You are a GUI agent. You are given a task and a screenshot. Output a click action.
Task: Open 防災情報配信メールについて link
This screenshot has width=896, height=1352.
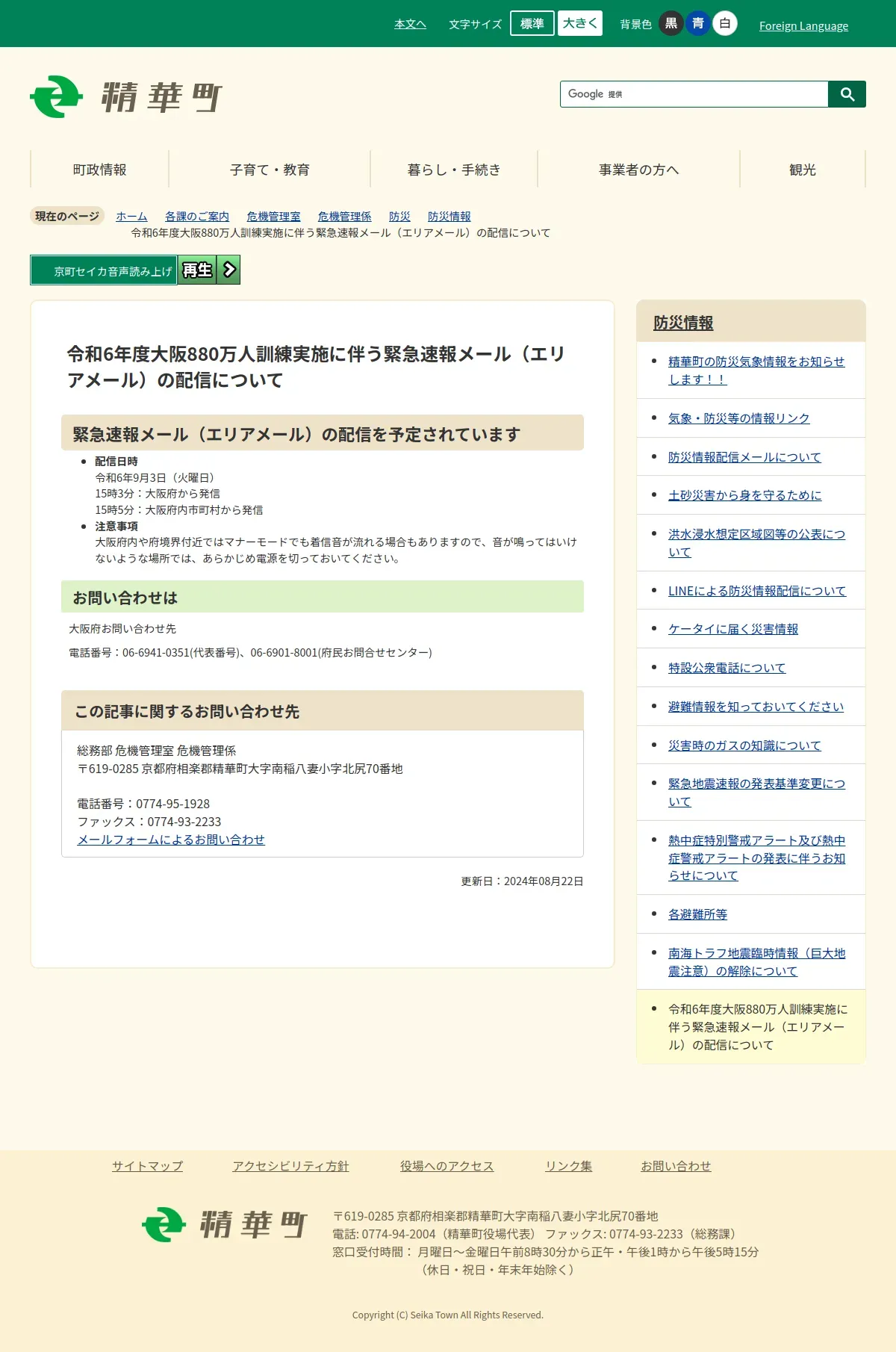click(x=744, y=457)
